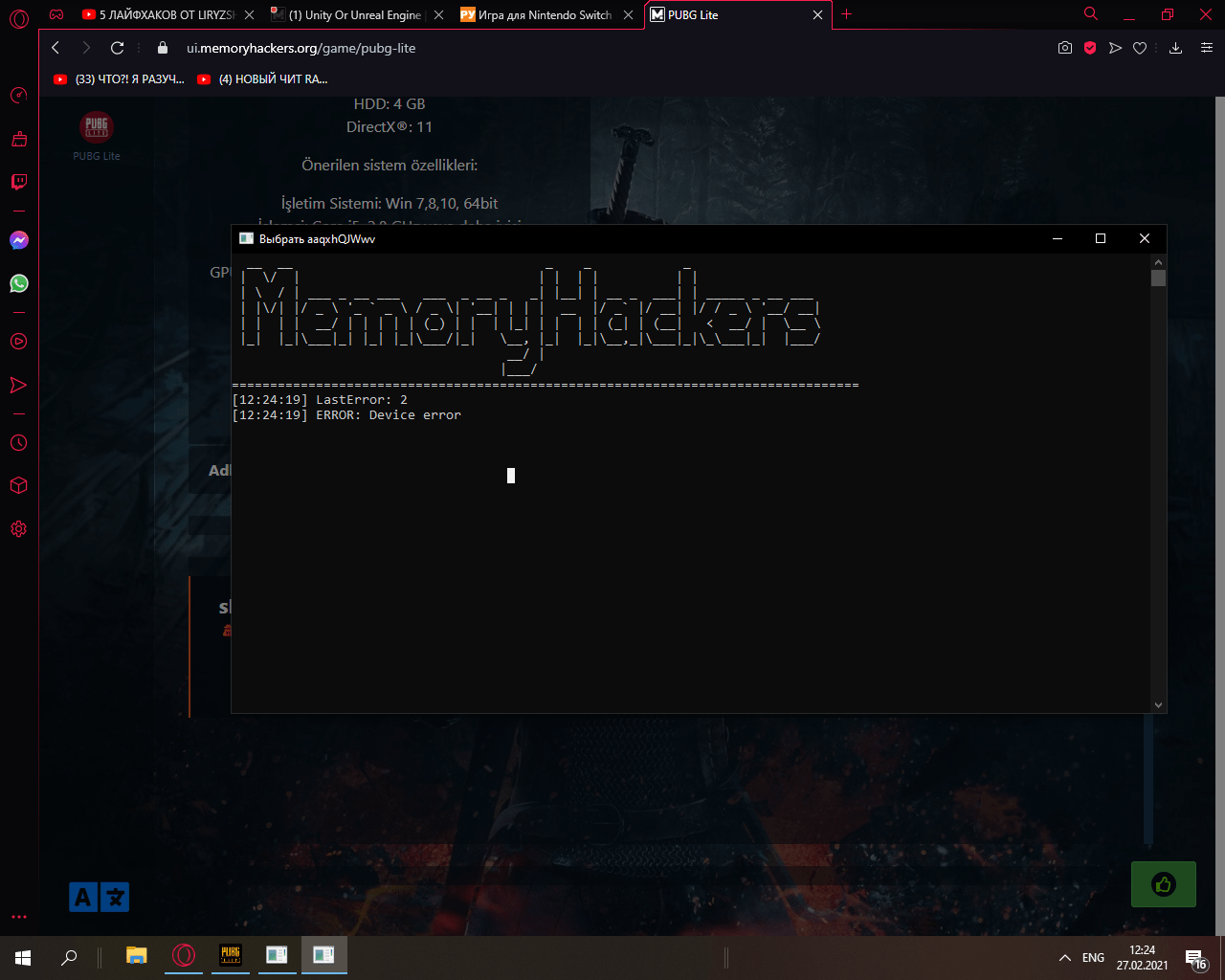Switch to the Игра для Nintendo Switch tab
Image resolution: width=1225 pixels, height=980 pixels.
coord(546,15)
